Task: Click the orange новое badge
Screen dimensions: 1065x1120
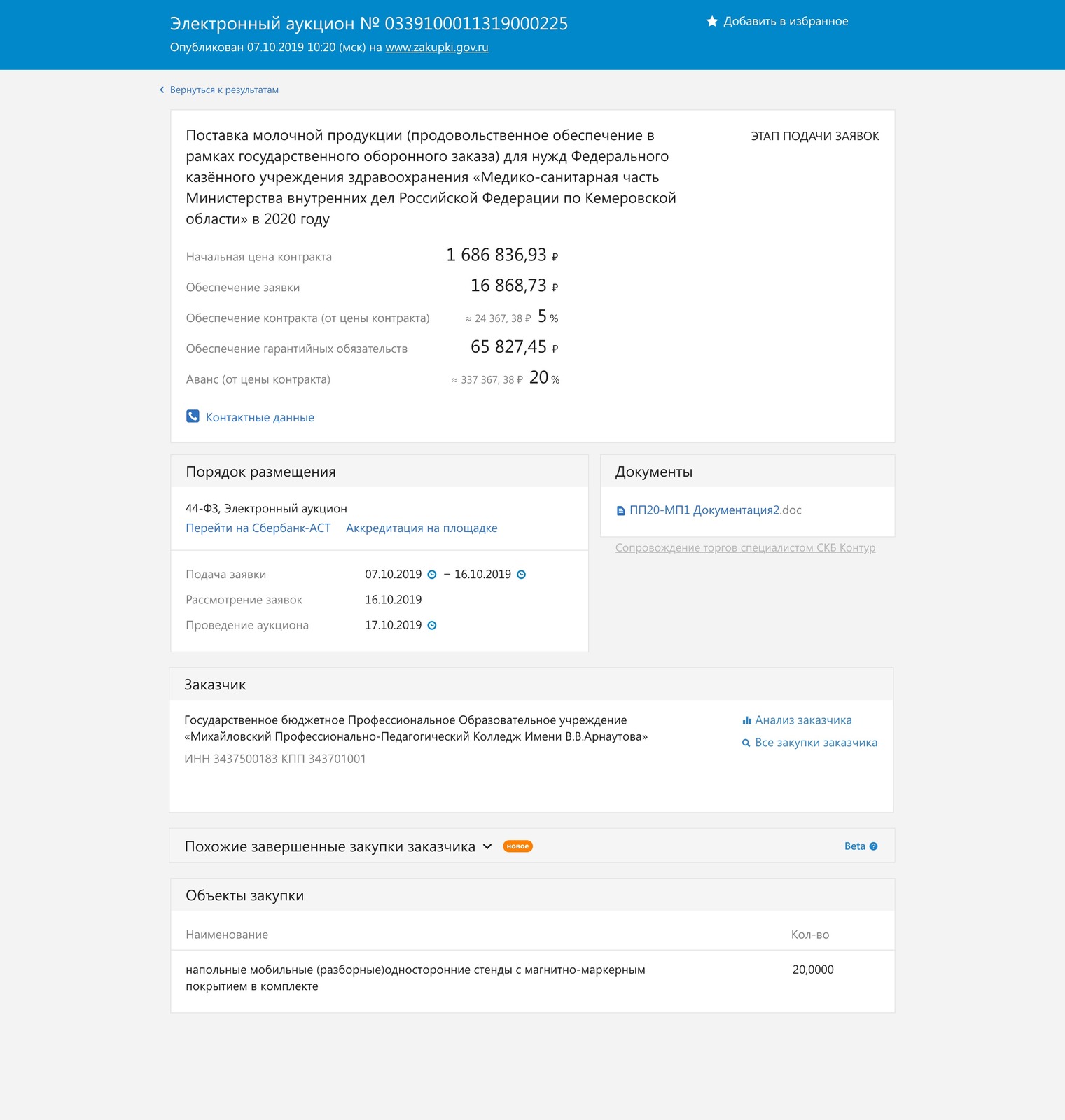Action: [x=517, y=846]
